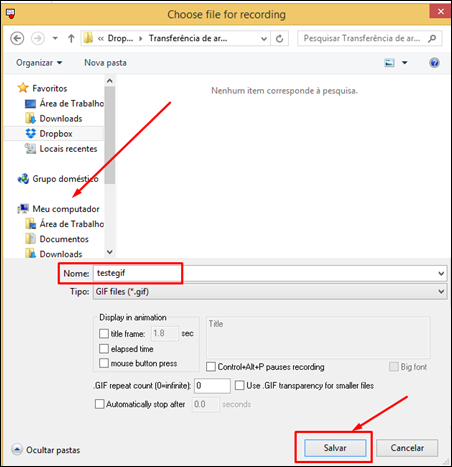Open the Organizar menu
452x467 pixels.
[x=39, y=63]
